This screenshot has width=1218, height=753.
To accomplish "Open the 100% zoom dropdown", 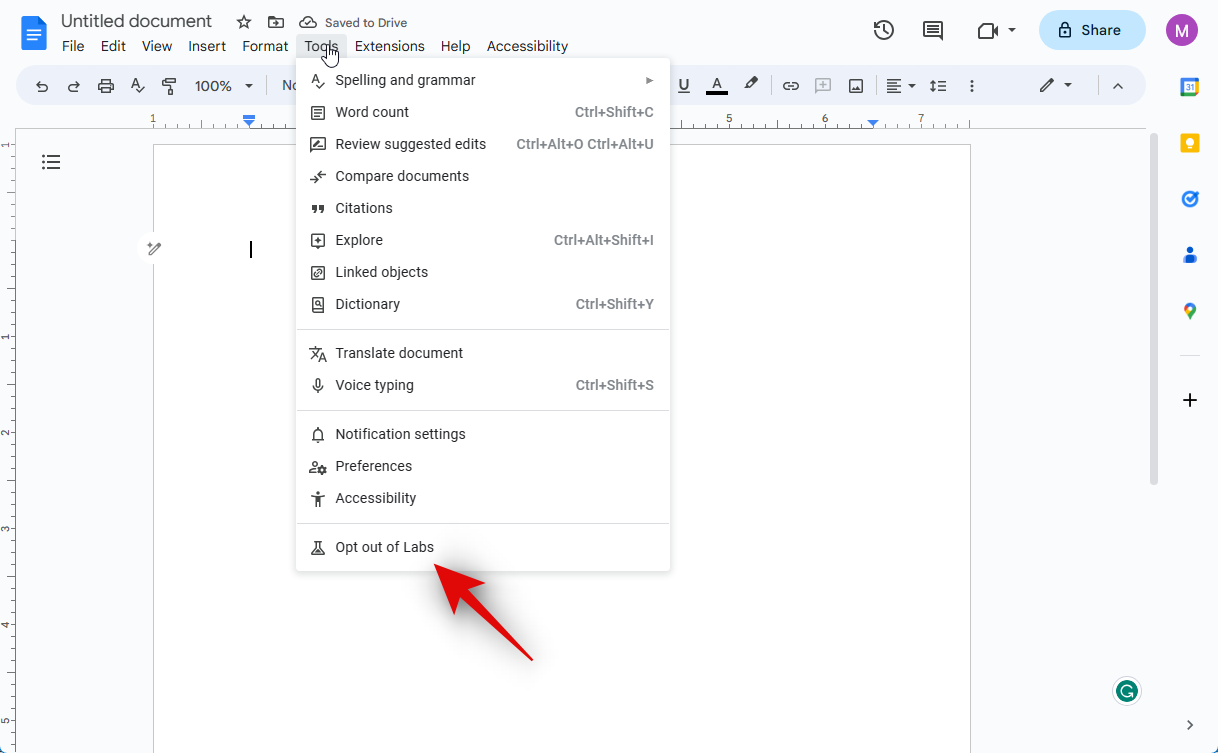I will [224, 86].
